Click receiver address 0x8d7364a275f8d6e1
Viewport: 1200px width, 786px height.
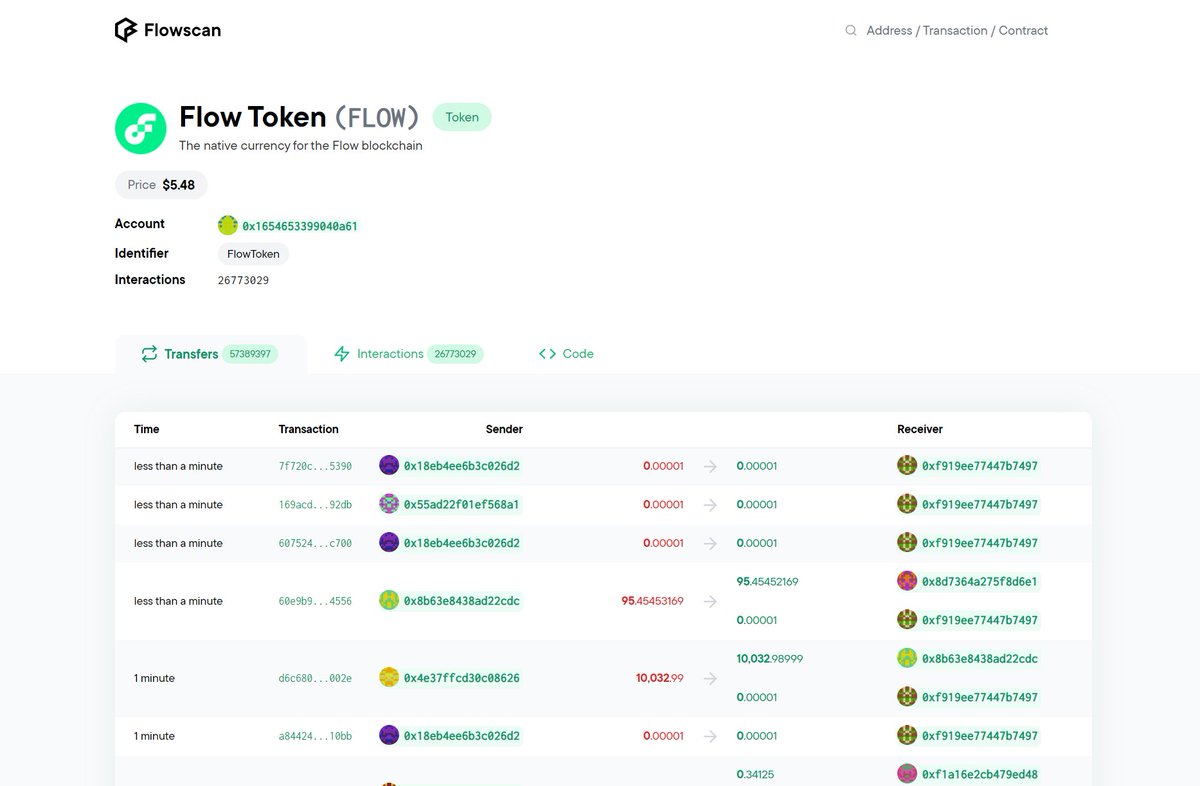tap(980, 582)
